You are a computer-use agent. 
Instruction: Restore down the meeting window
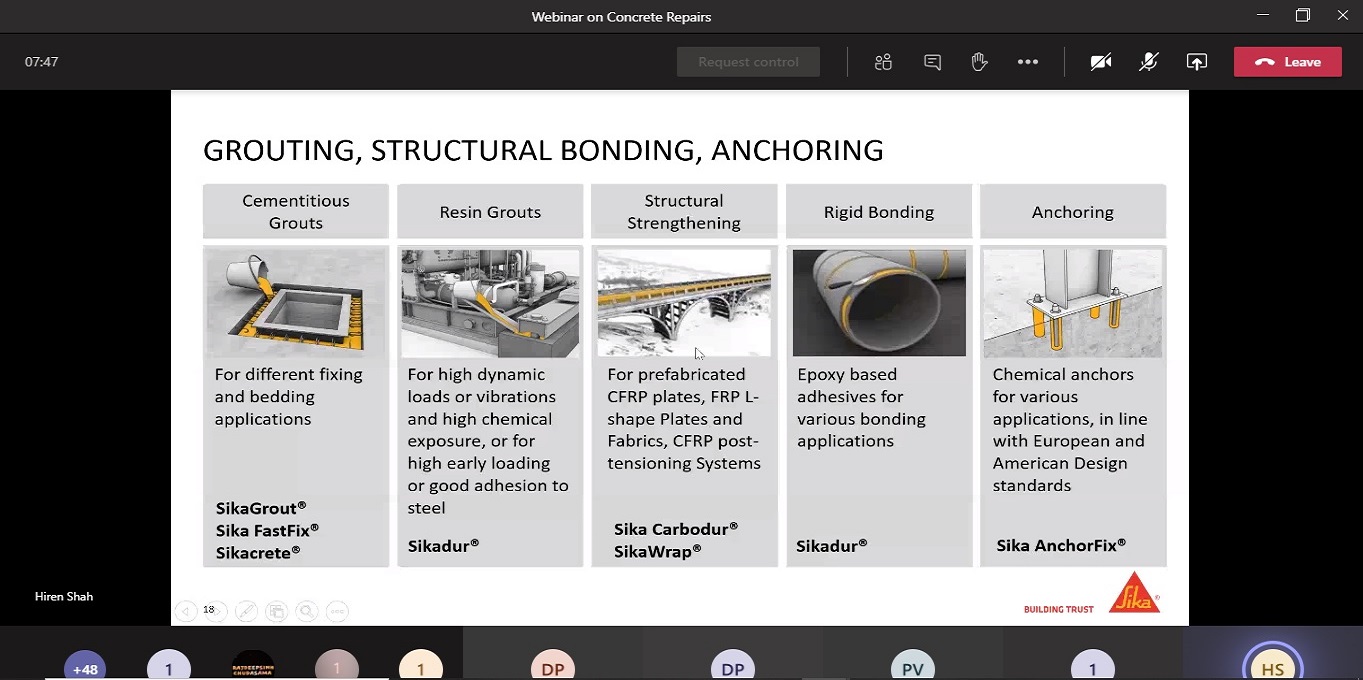1302,16
